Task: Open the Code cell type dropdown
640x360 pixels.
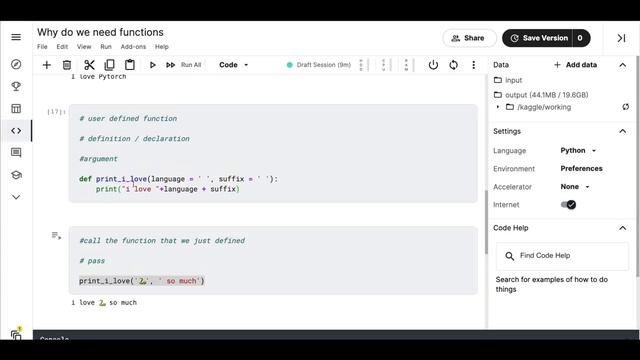Action: click(x=233, y=65)
